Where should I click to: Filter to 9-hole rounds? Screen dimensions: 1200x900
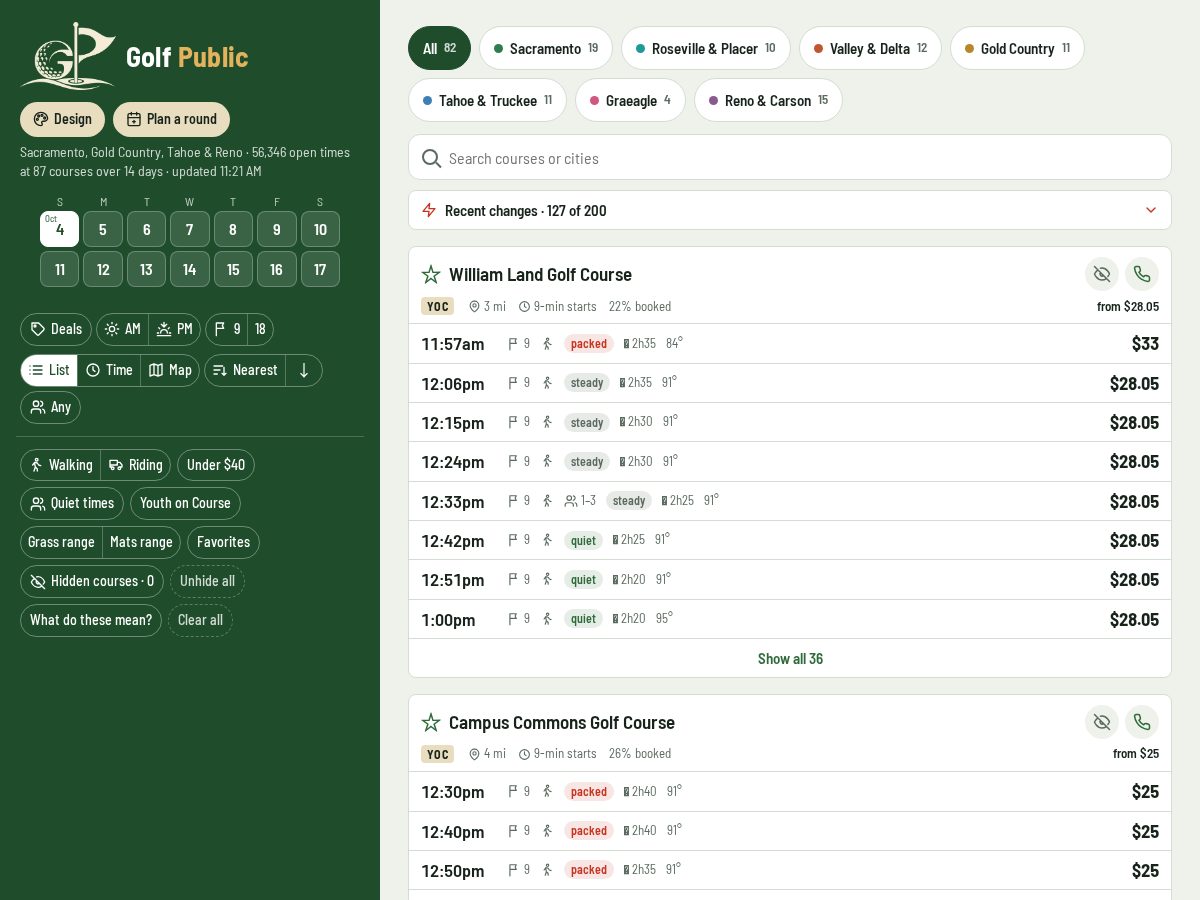tap(227, 329)
